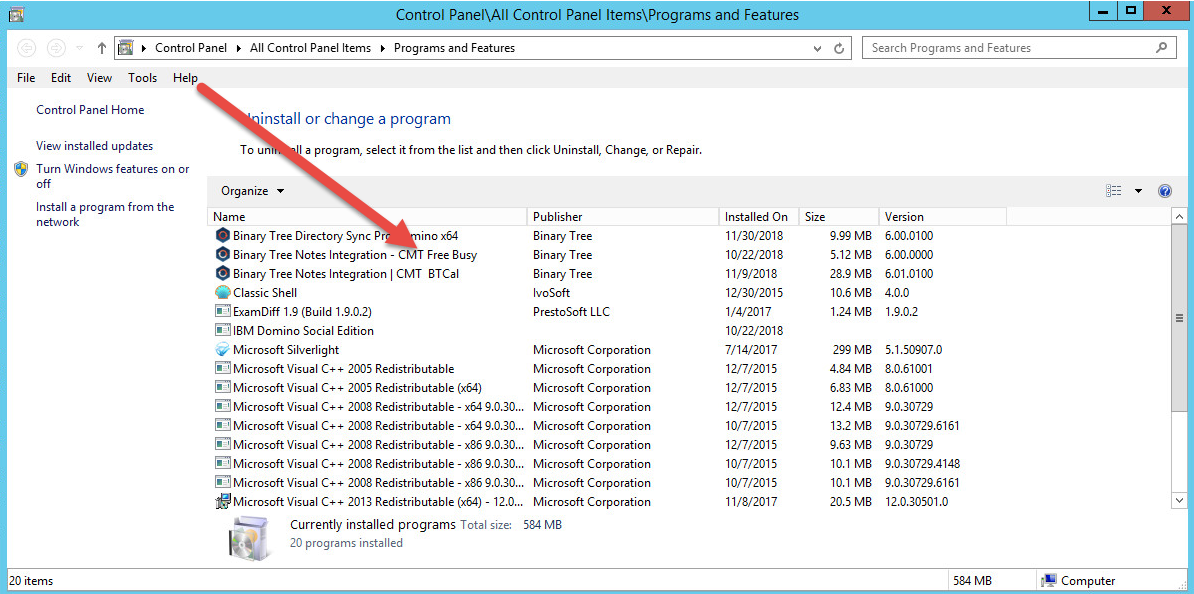Viewport: 1194px width, 594px height.
Task: Go up one level with Up arrow
Action: pyautogui.click(x=102, y=48)
